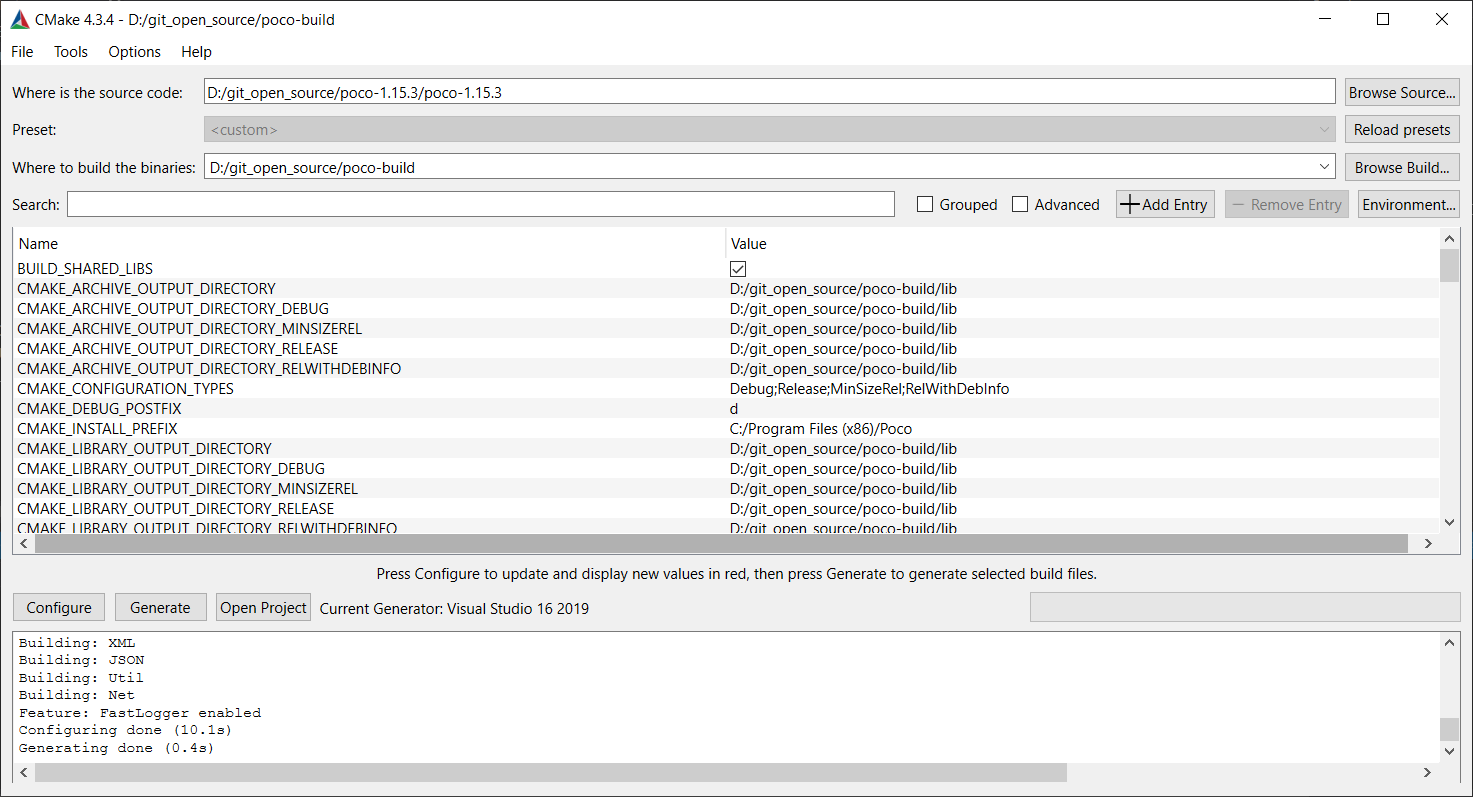1473x797 pixels.
Task: Click the source code path field
Action: click(769, 92)
